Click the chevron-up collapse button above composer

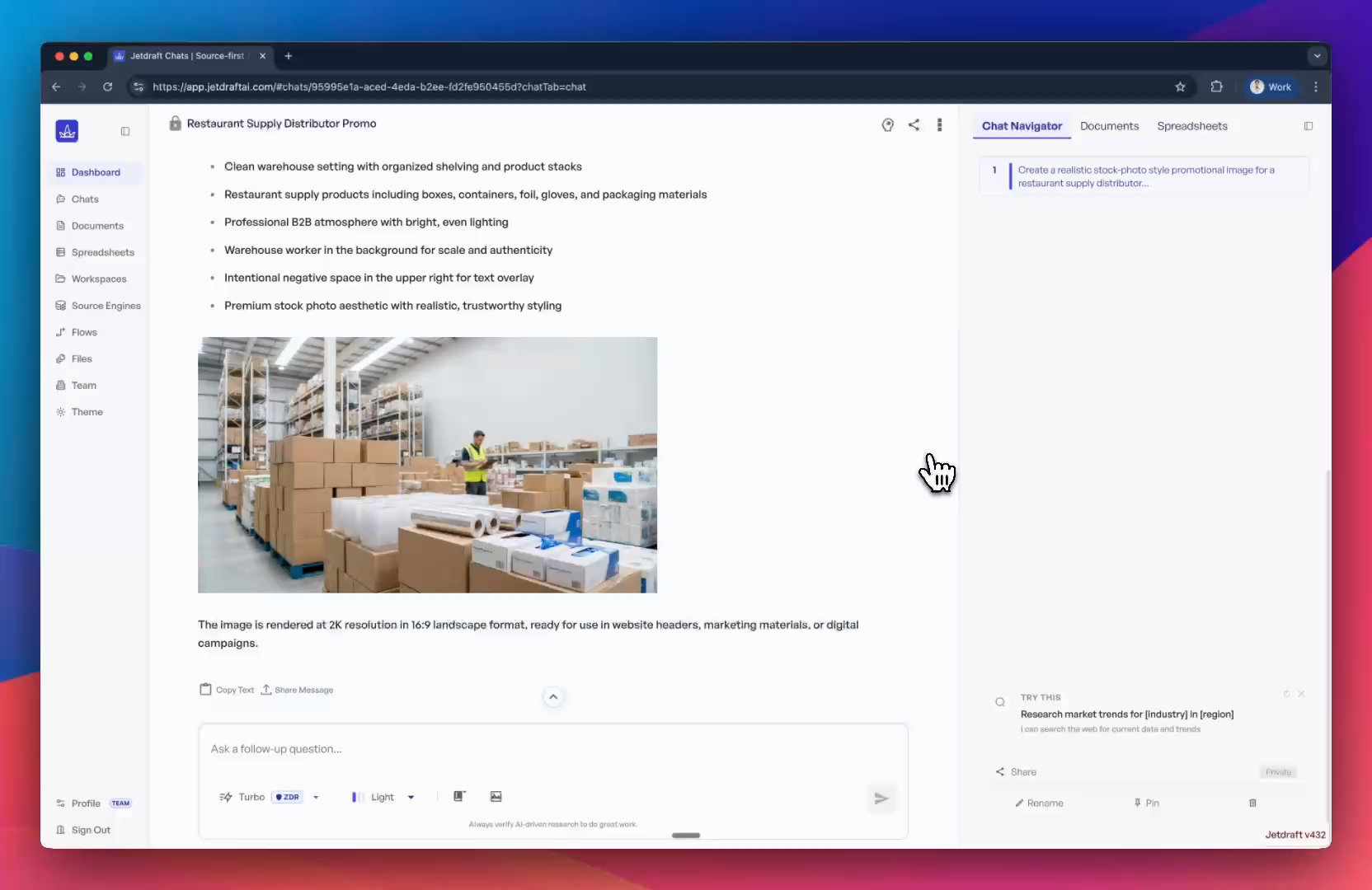[553, 697]
